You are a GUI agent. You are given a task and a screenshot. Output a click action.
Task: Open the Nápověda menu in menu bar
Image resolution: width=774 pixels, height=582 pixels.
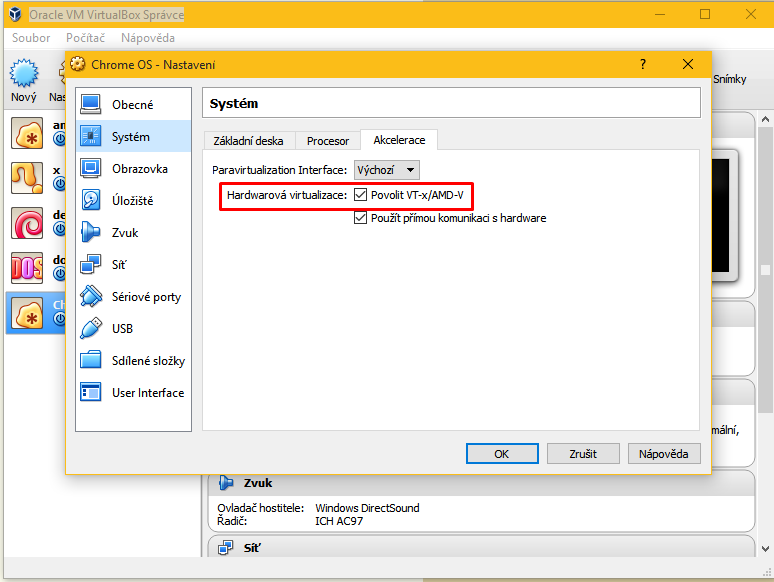coord(148,38)
